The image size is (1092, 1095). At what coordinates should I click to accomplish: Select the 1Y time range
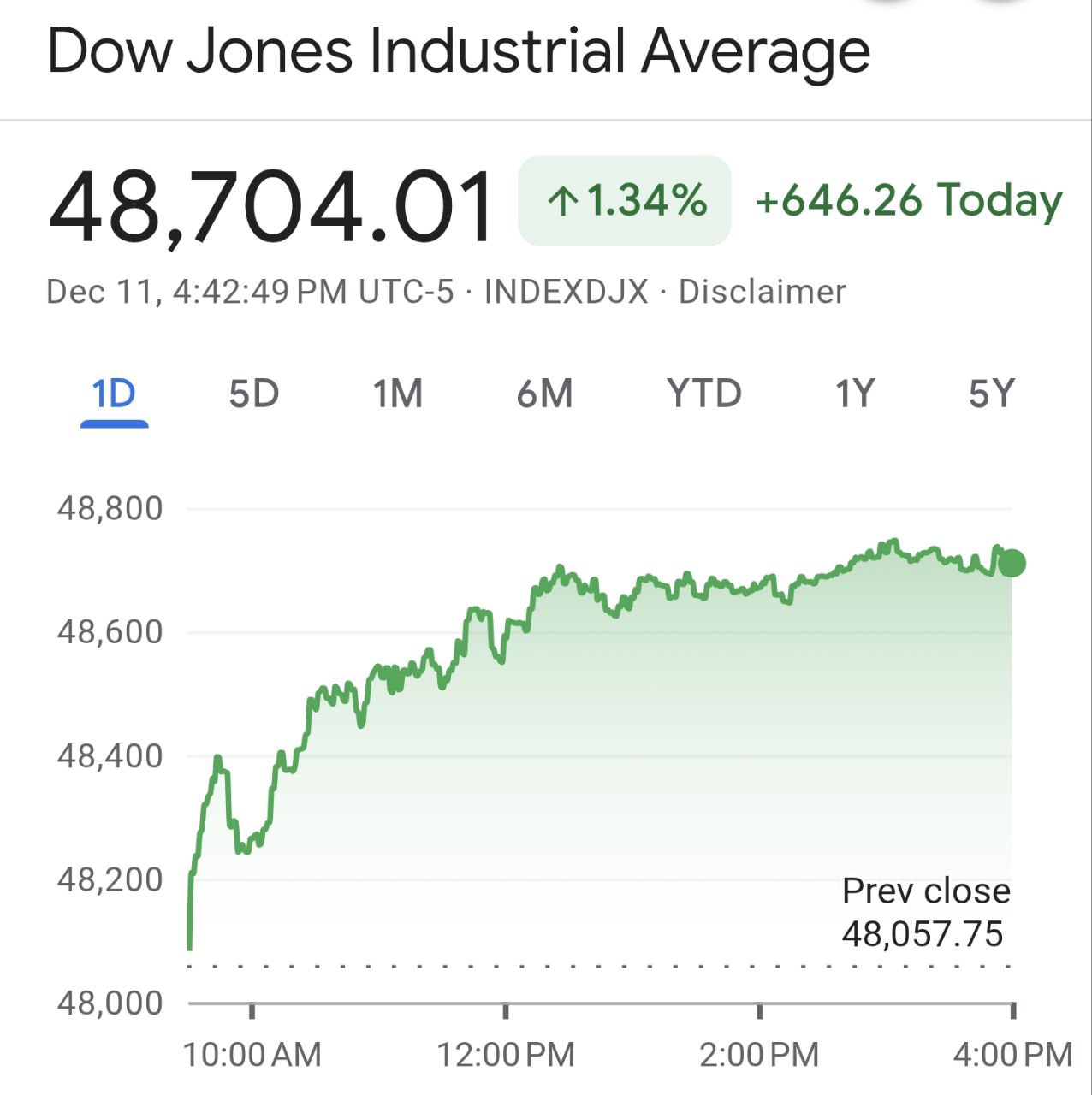(x=854, y=394)
